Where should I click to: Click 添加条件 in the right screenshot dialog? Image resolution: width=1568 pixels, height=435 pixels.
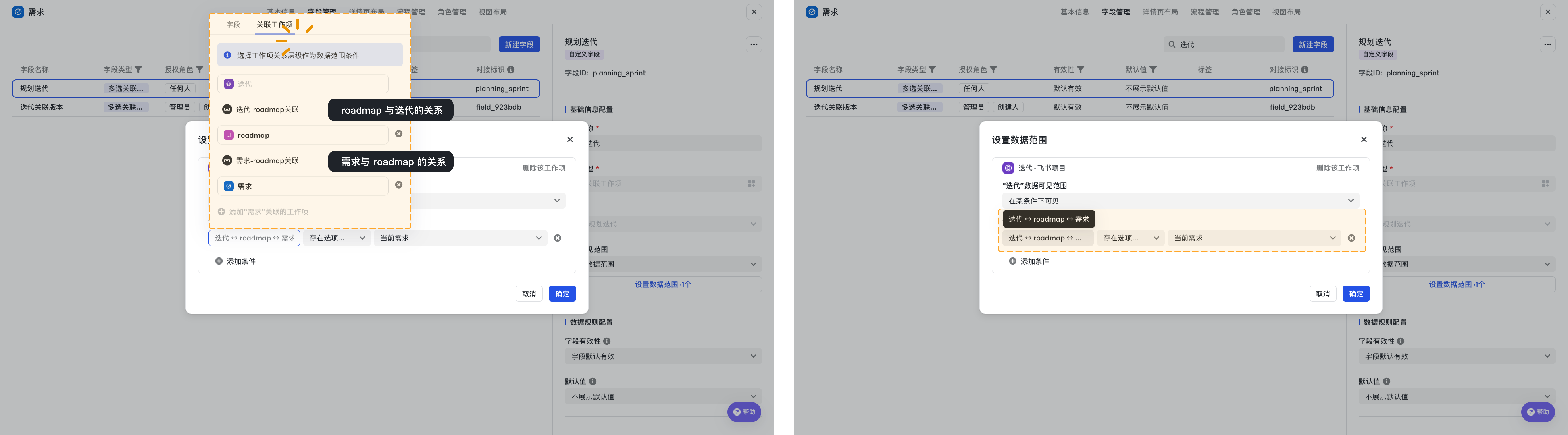coord(1029,262)
